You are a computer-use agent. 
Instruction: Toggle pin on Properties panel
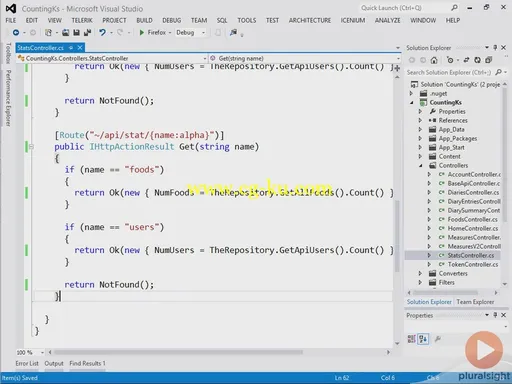click(x=495, y=315)
